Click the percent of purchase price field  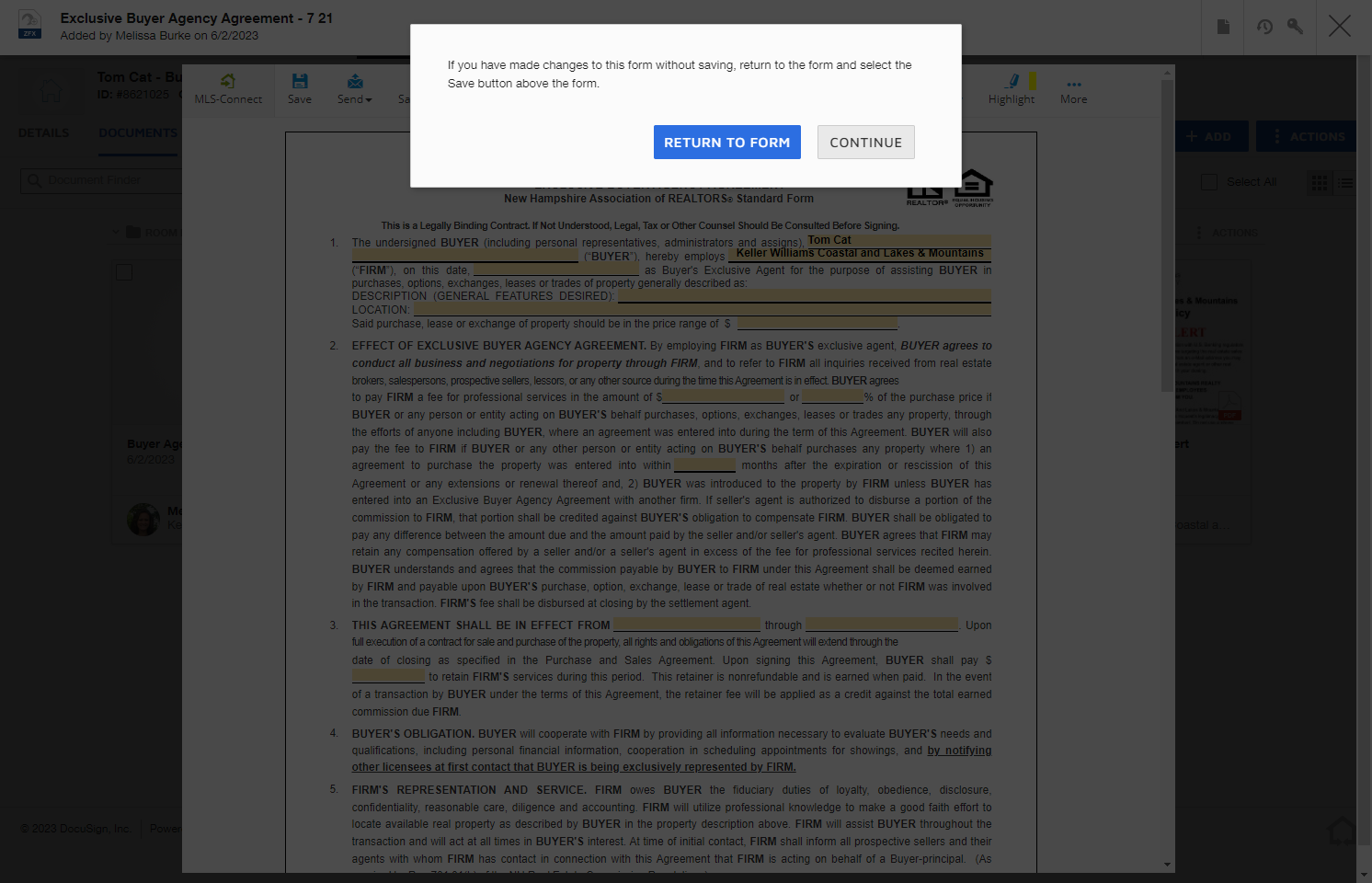pyautogui.click(x=832, y=397)
